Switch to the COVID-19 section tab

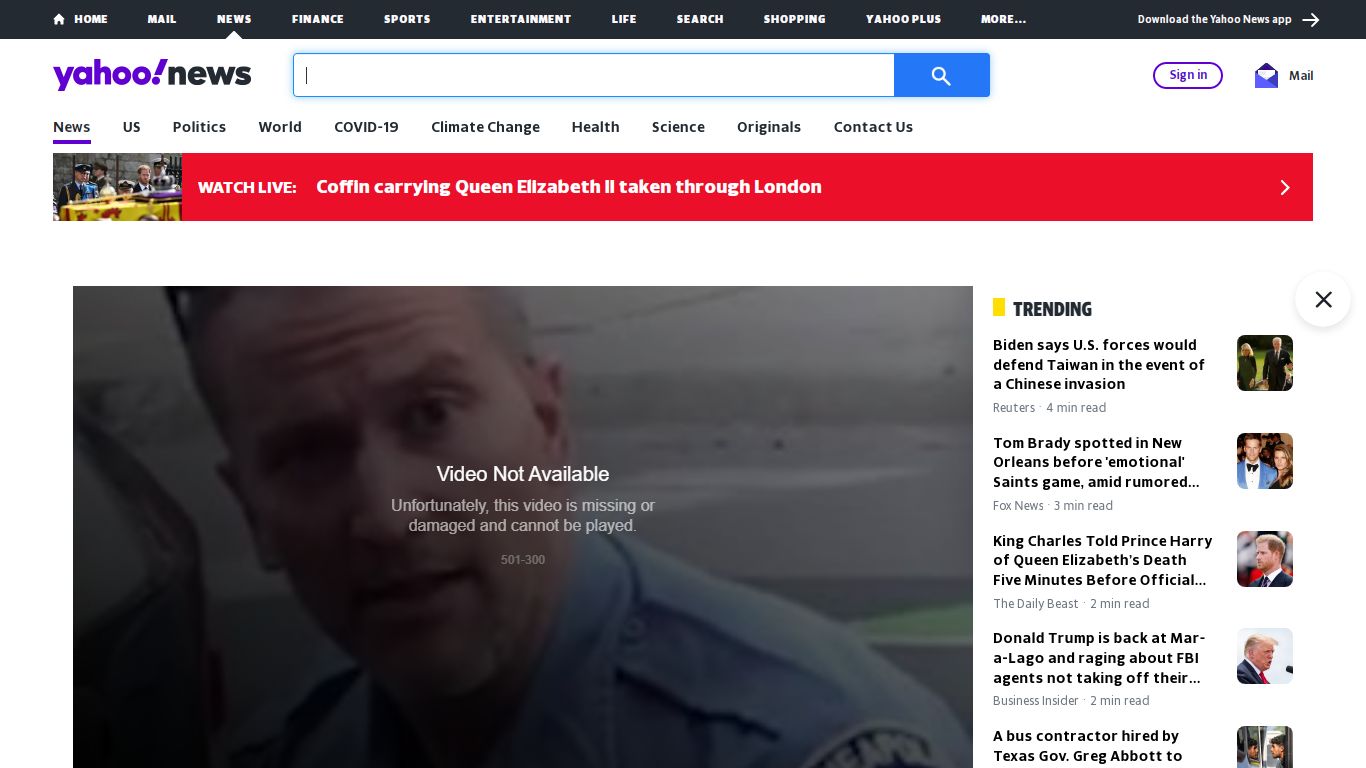point(366,127)
